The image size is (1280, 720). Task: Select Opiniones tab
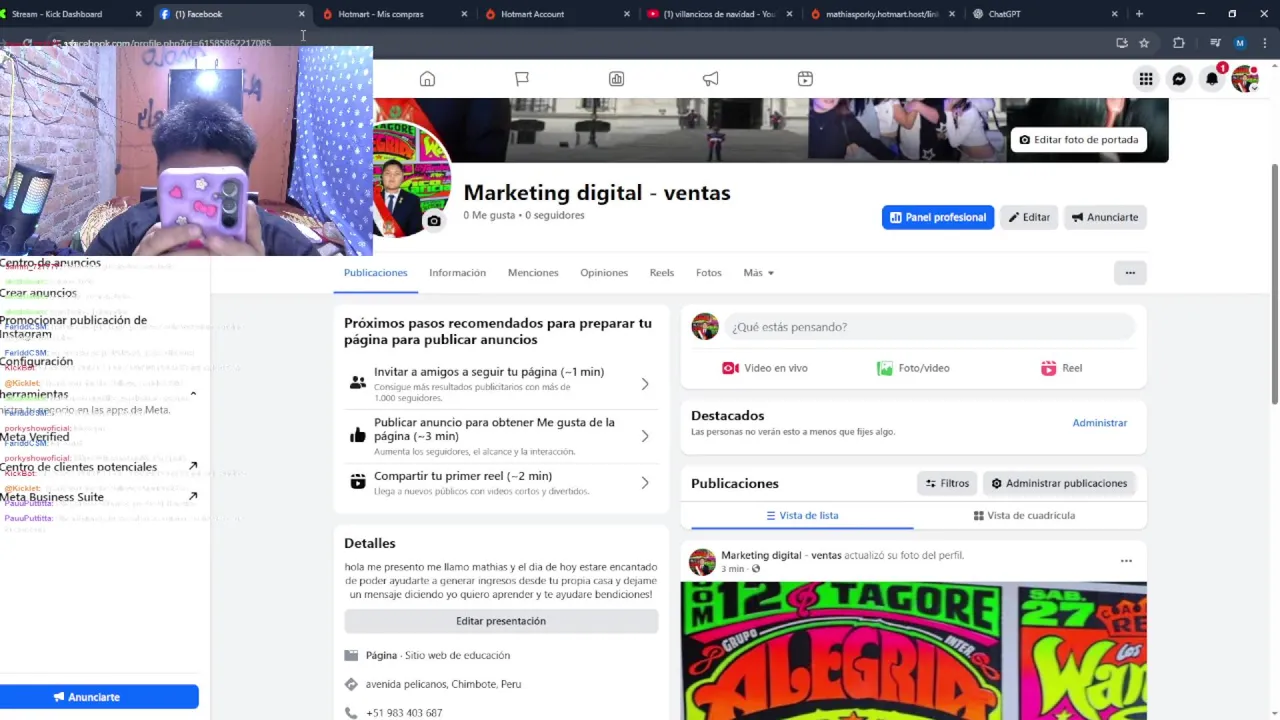(604, 273)
